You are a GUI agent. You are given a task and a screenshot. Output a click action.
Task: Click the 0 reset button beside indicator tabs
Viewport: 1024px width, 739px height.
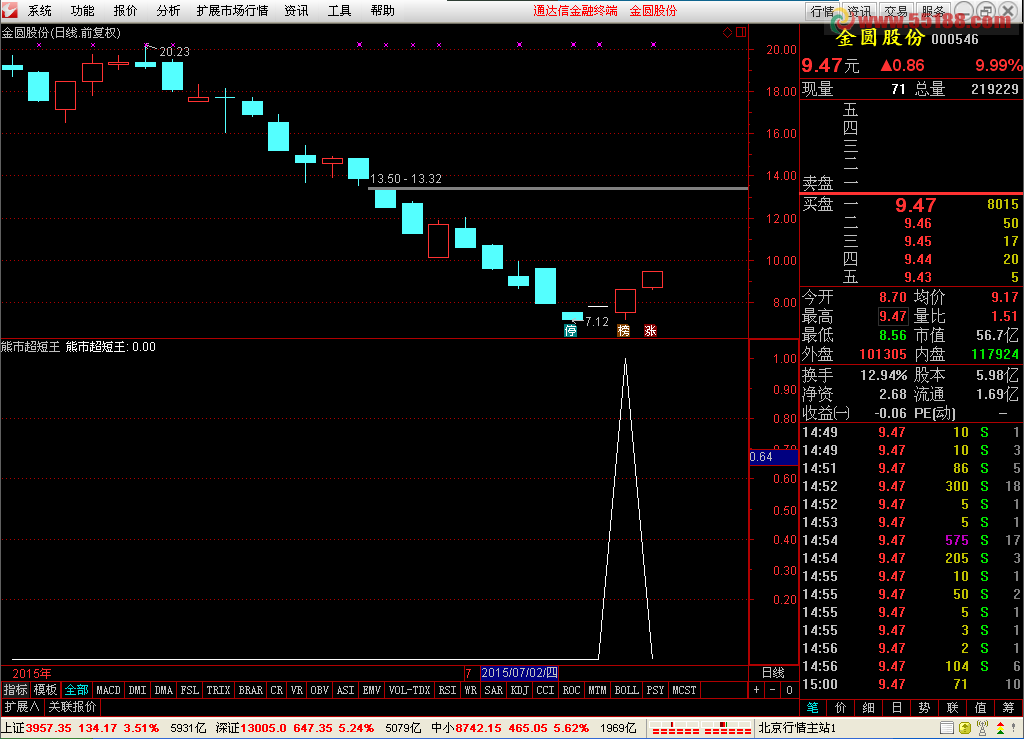click(x=789, y=690)
